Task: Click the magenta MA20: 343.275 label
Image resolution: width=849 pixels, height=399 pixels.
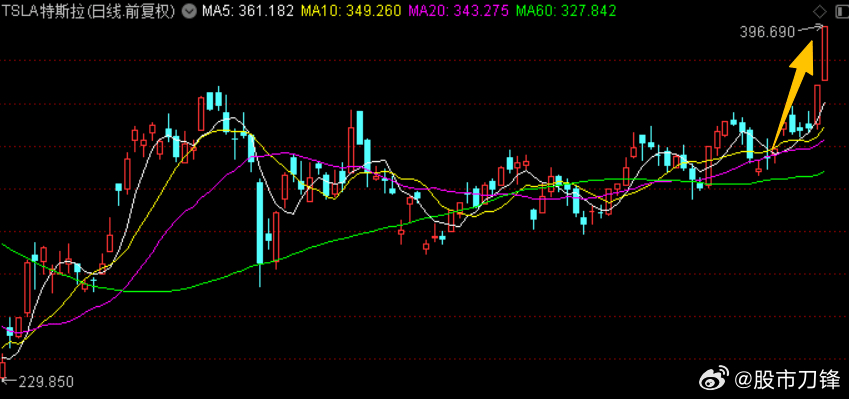Action: pyautogui.click(x=459, y=10)
